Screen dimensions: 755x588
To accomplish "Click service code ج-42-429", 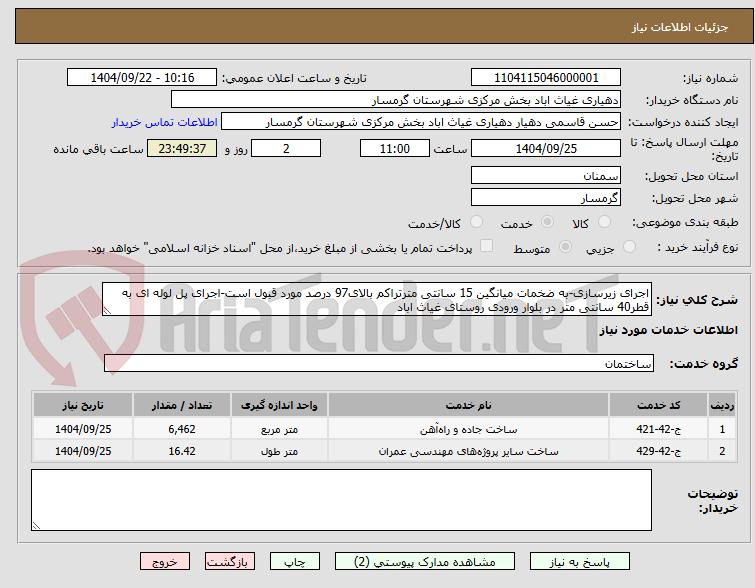I will click(x=658, y=451).
